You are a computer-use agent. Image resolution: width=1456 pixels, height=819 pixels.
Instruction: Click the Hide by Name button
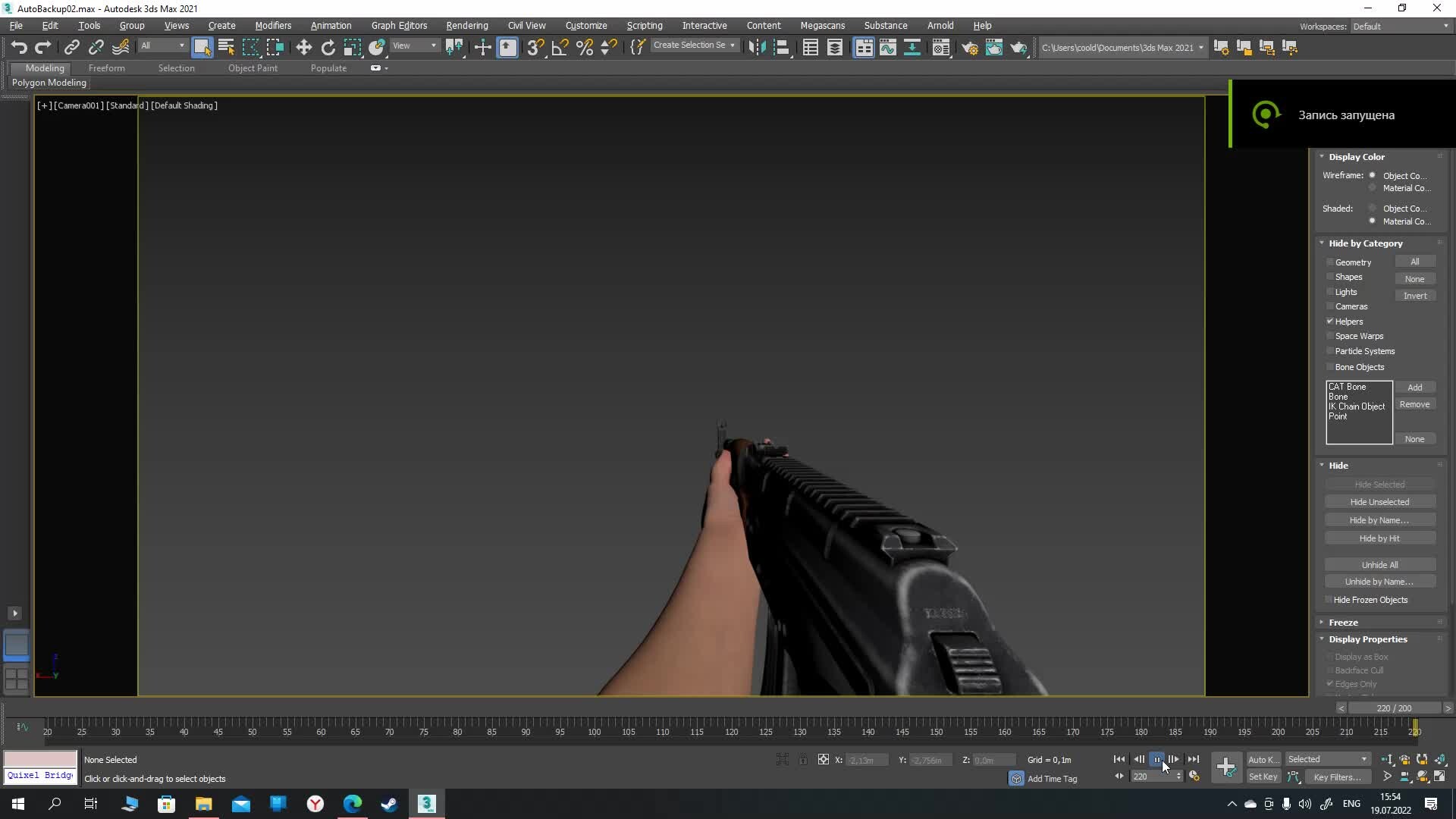click(1379, 520)
